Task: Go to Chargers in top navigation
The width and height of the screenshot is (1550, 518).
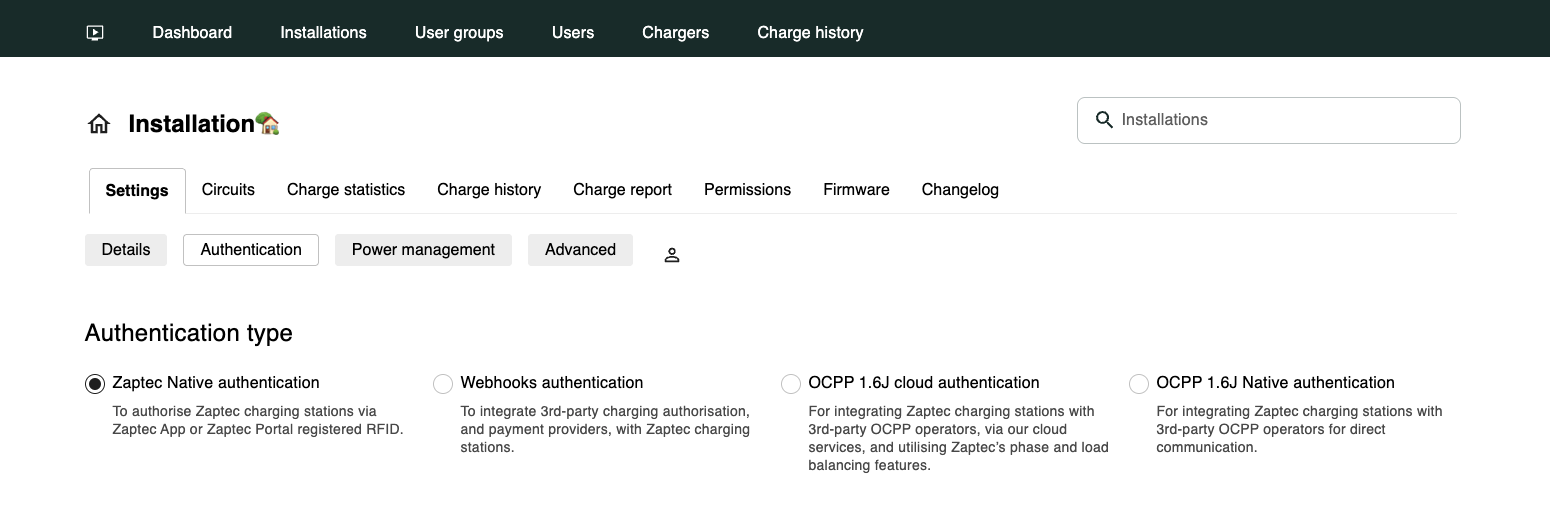Action: 675,33
